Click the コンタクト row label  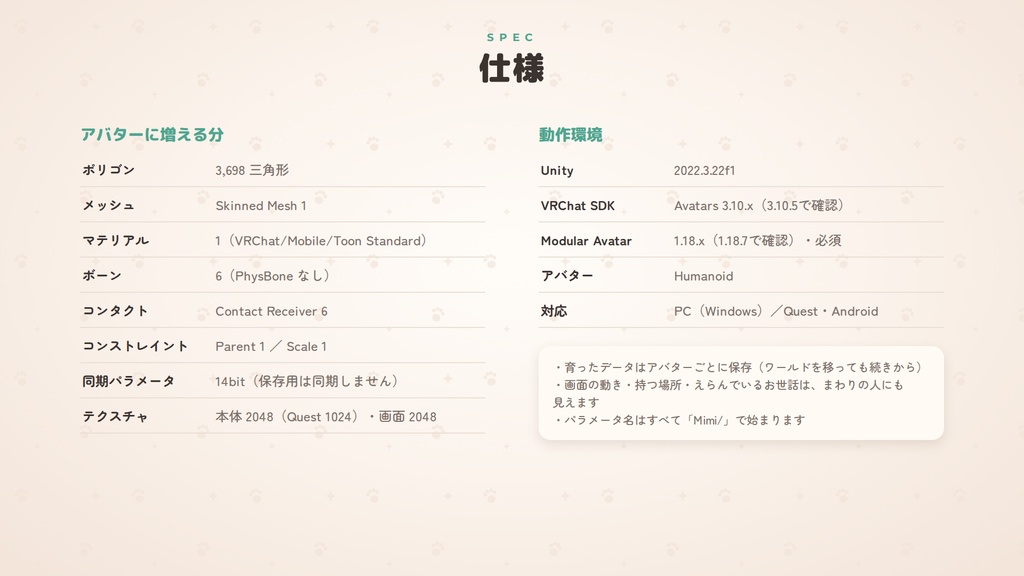point(115,311)
